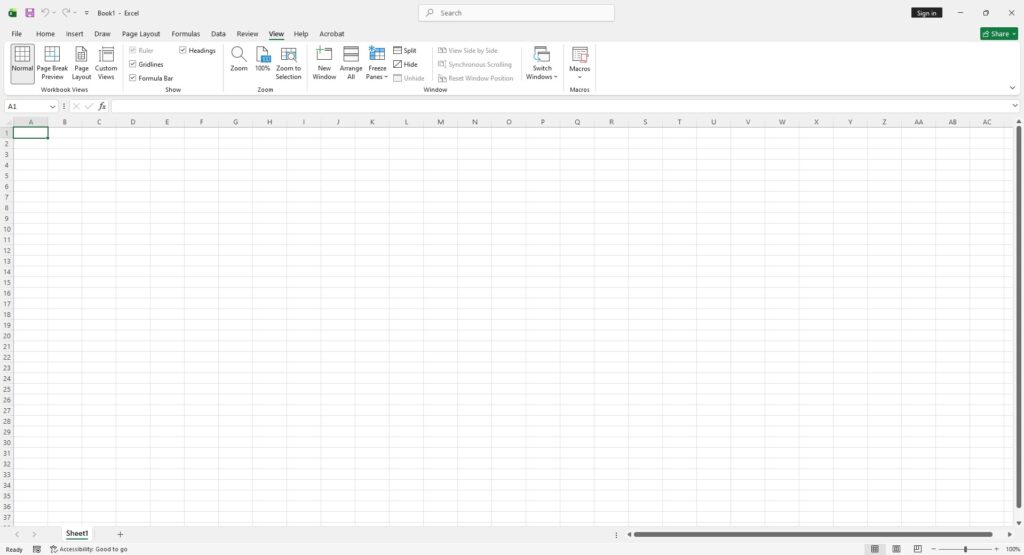Select the Normal workbook view
The height and width of the screenshot is (555, 1024).
[22, 63]
